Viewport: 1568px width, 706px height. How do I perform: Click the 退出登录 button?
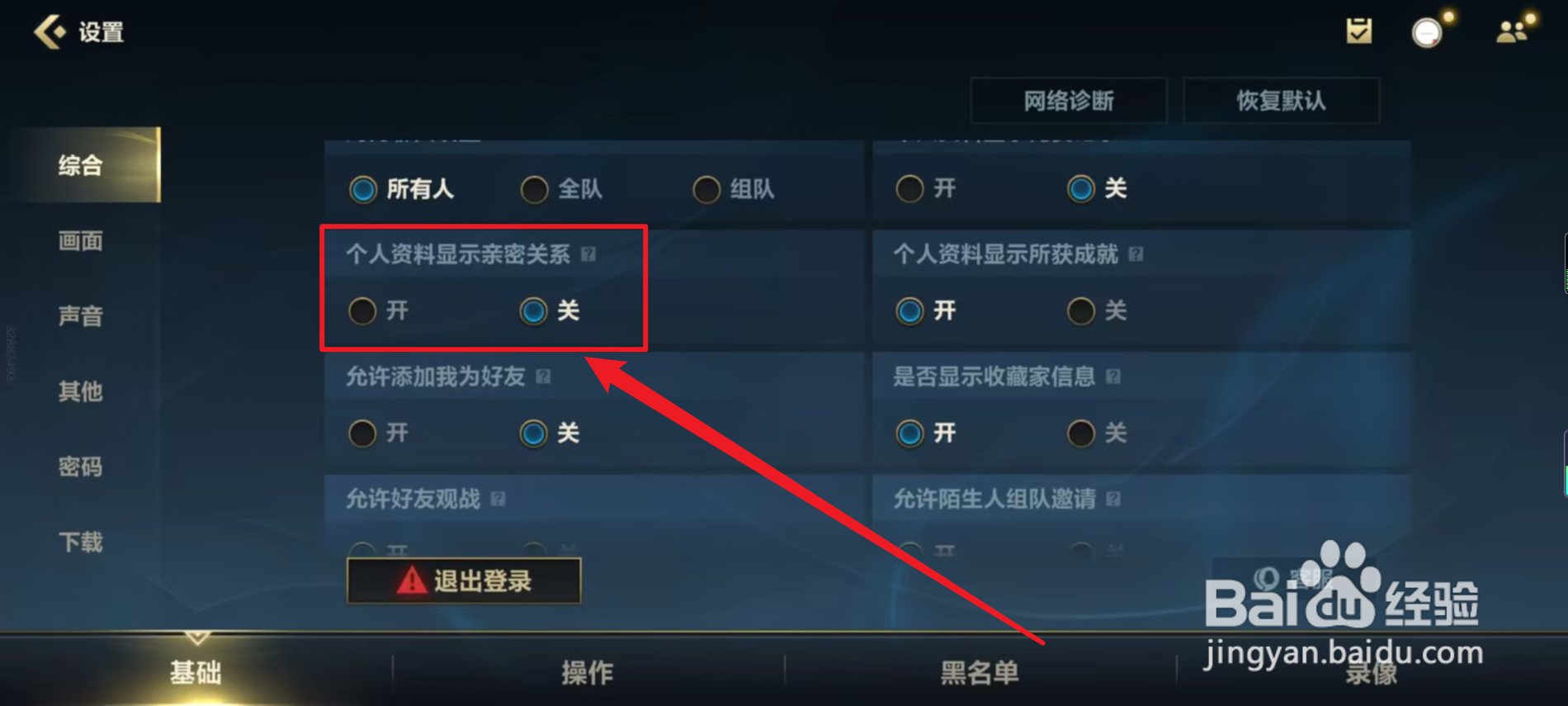click(x=464, y=580)
